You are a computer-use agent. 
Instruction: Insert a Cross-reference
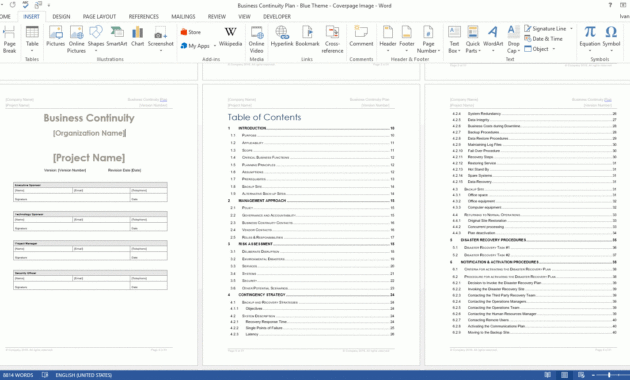[x=332, y=39]
